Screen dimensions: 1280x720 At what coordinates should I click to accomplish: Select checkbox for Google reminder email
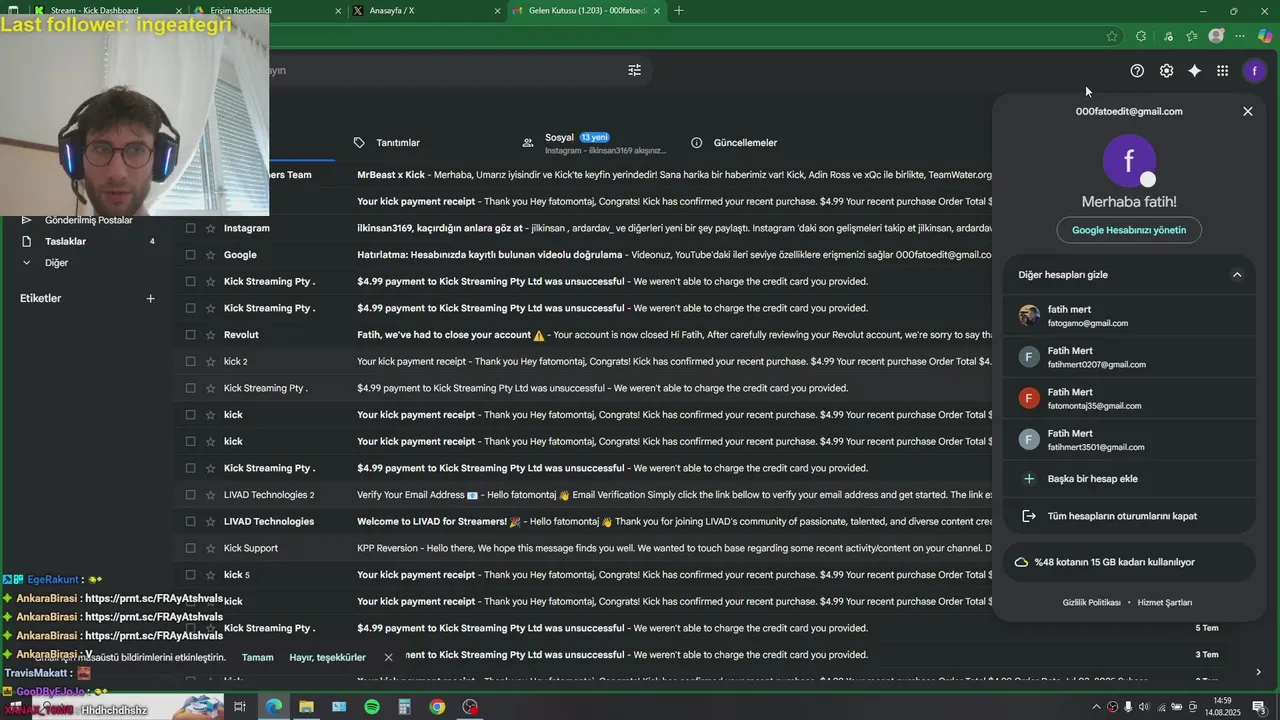pos(190,255)
